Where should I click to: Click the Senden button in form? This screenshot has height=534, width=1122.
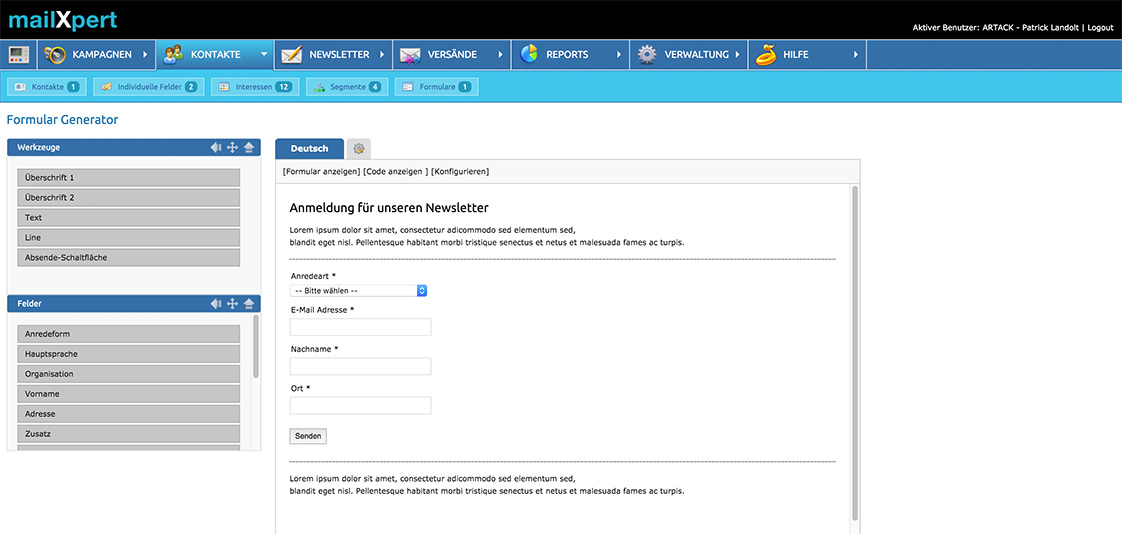pos(308,437)
